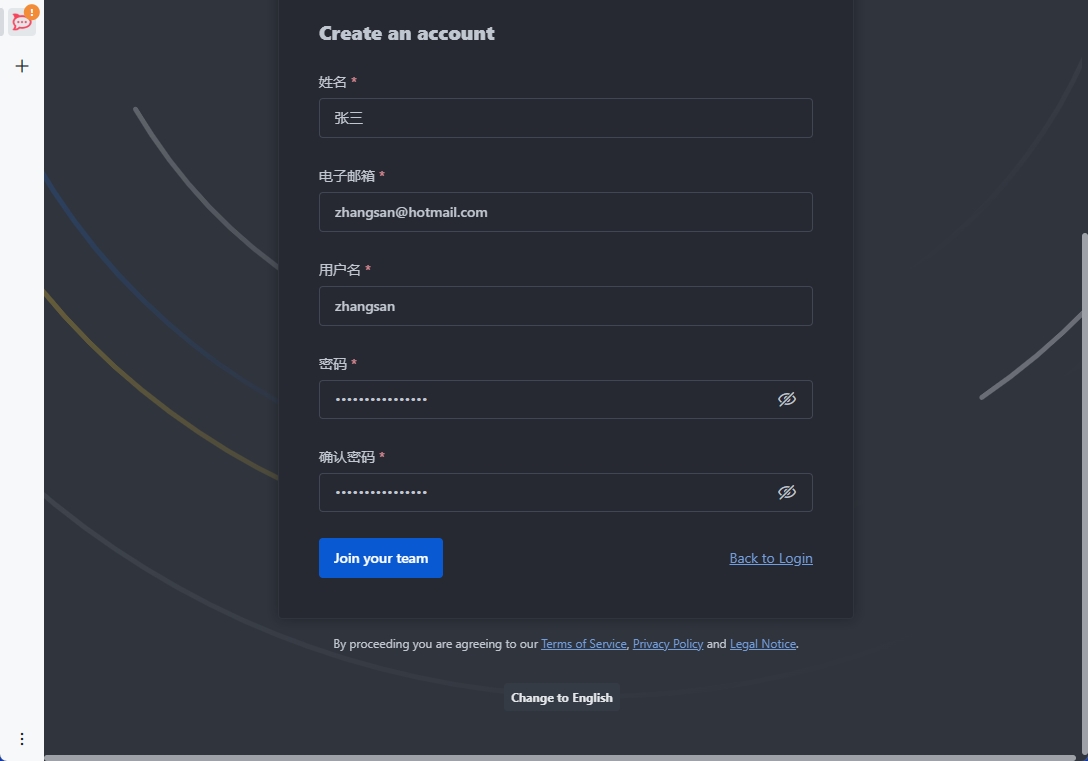Show the password in the 密码 field
This screenshot has width=1088, height=761.
click(787, 399)
